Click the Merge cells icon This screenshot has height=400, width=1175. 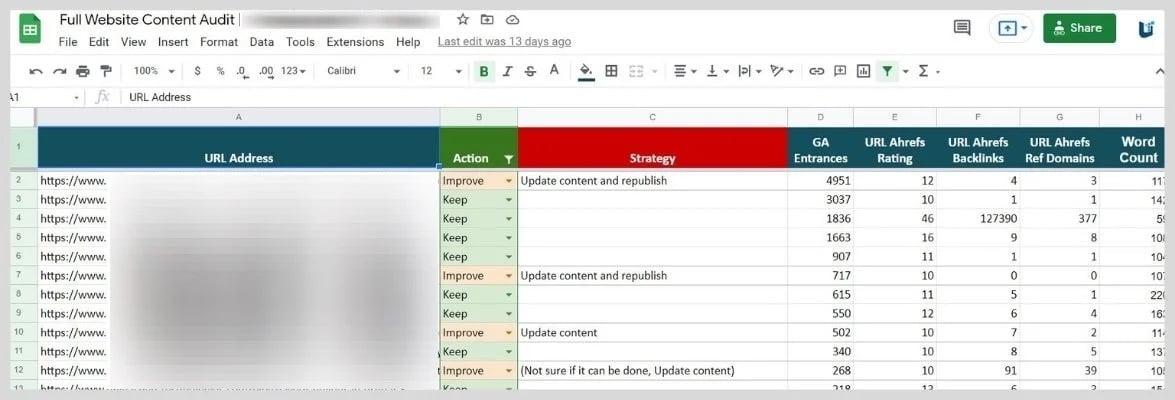pos(636,71)
